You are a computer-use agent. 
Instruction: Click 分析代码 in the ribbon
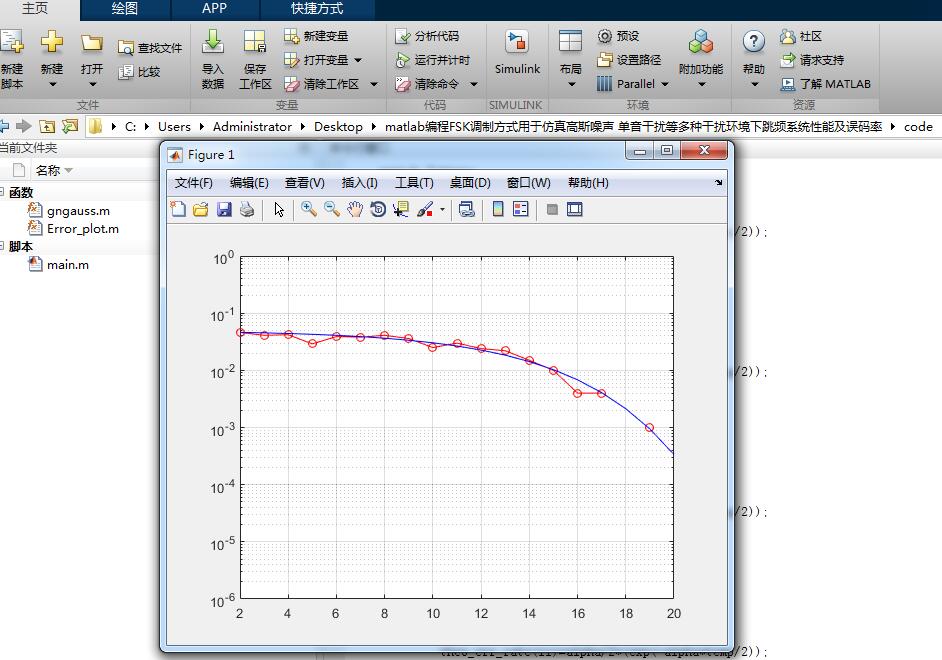[x=427, y=36]
